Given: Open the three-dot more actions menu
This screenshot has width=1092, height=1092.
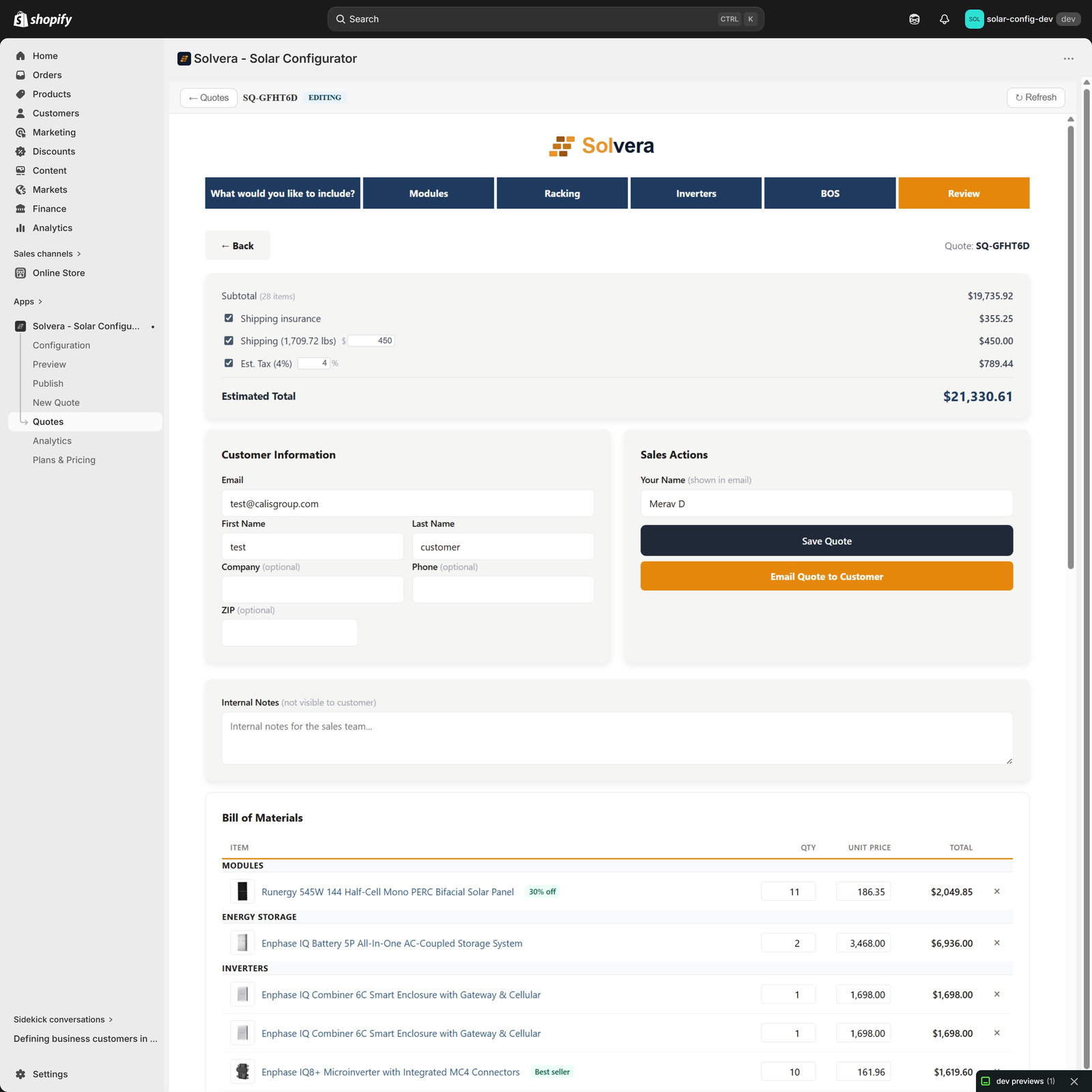Looking at the screenshot, I should [1069, 59].
